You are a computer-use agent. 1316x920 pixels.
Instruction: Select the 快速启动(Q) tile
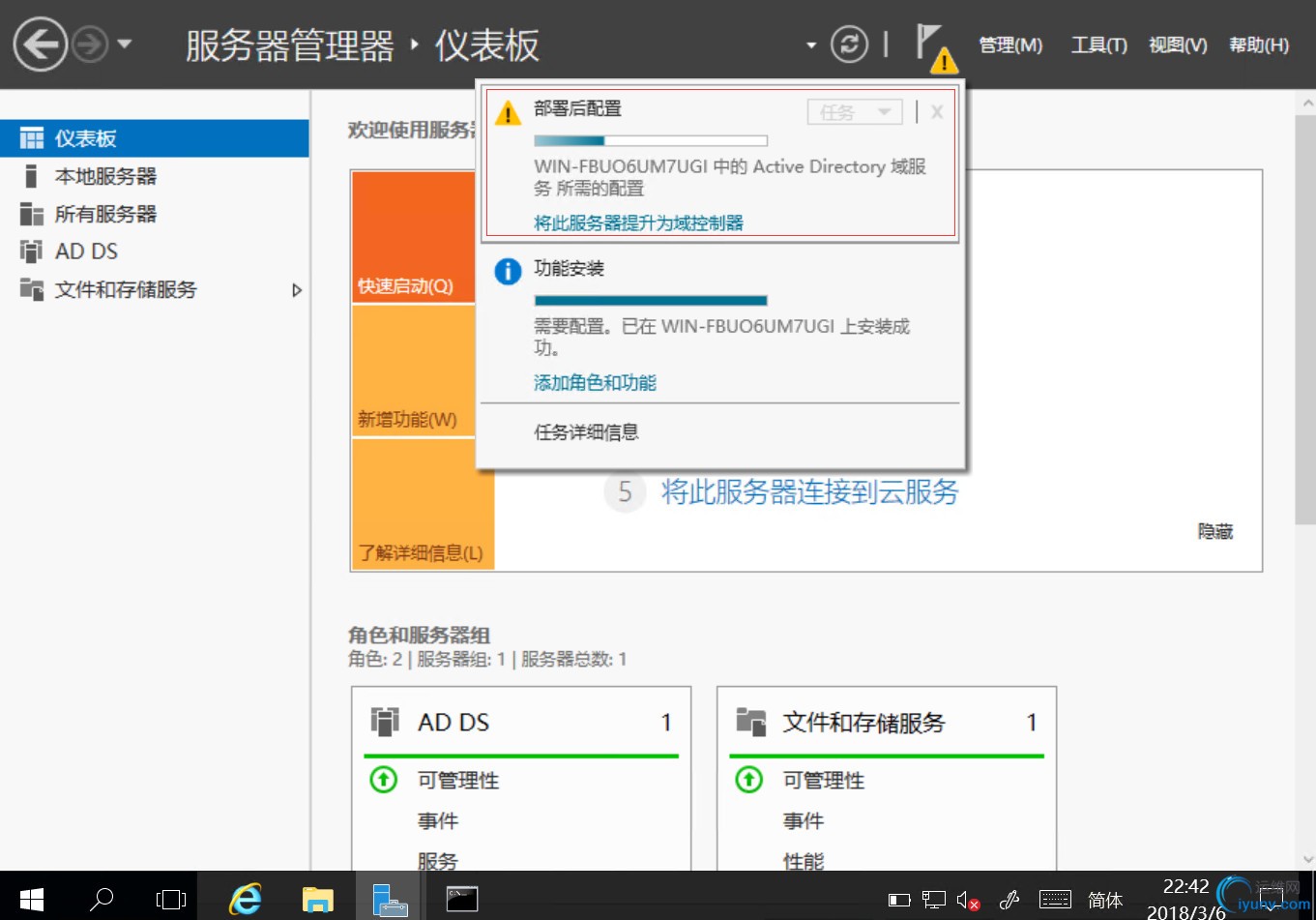414,237
